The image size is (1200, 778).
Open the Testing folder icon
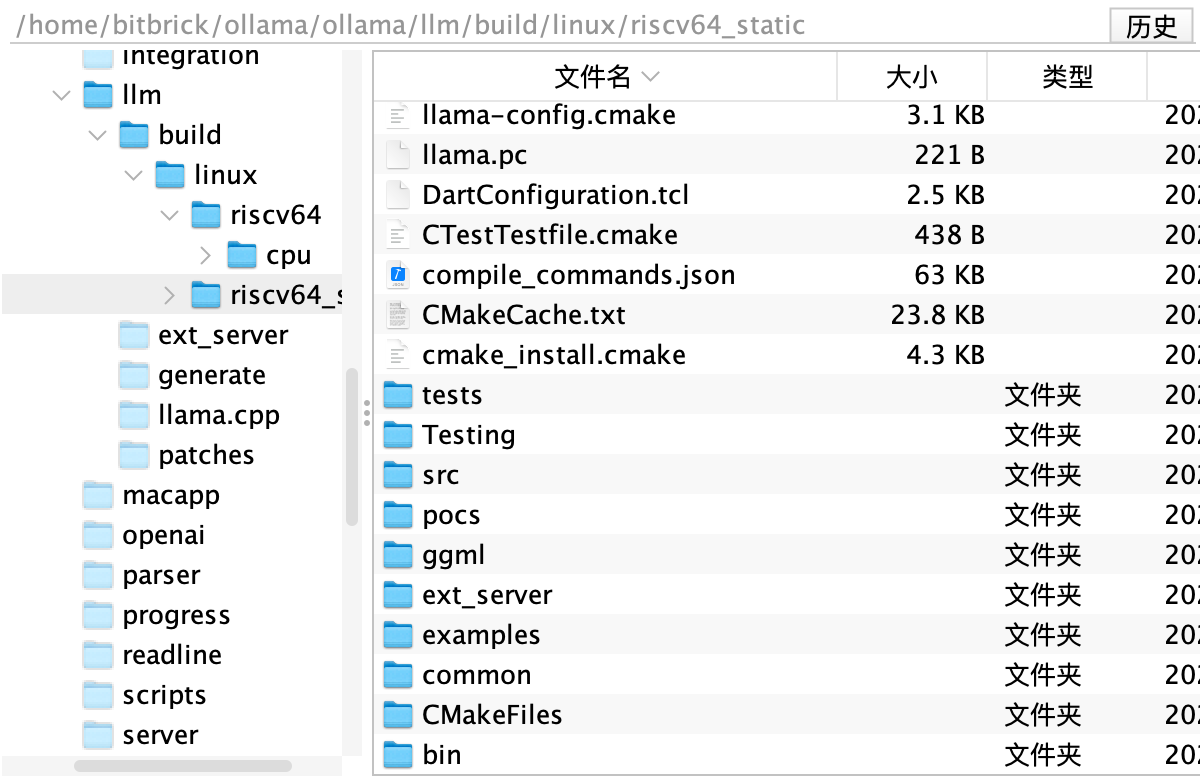398,435
